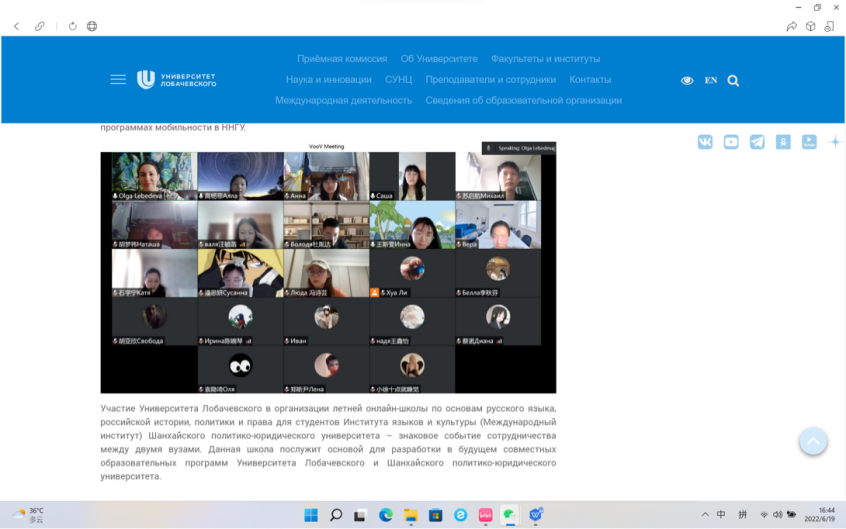Switch the taskbar input language indicator

(x=721, y=515)
